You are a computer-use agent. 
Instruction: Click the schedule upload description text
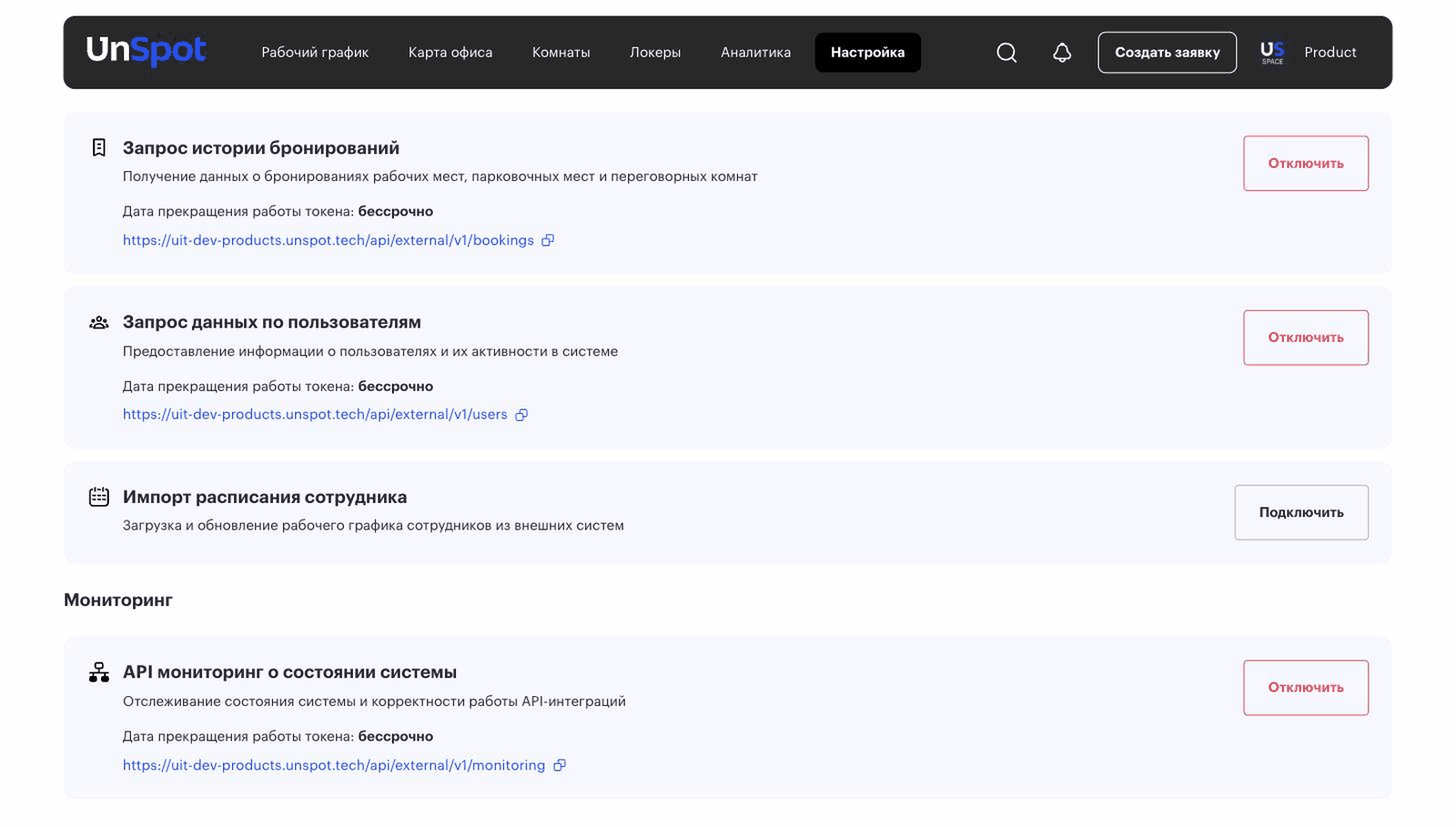(373, 525)
